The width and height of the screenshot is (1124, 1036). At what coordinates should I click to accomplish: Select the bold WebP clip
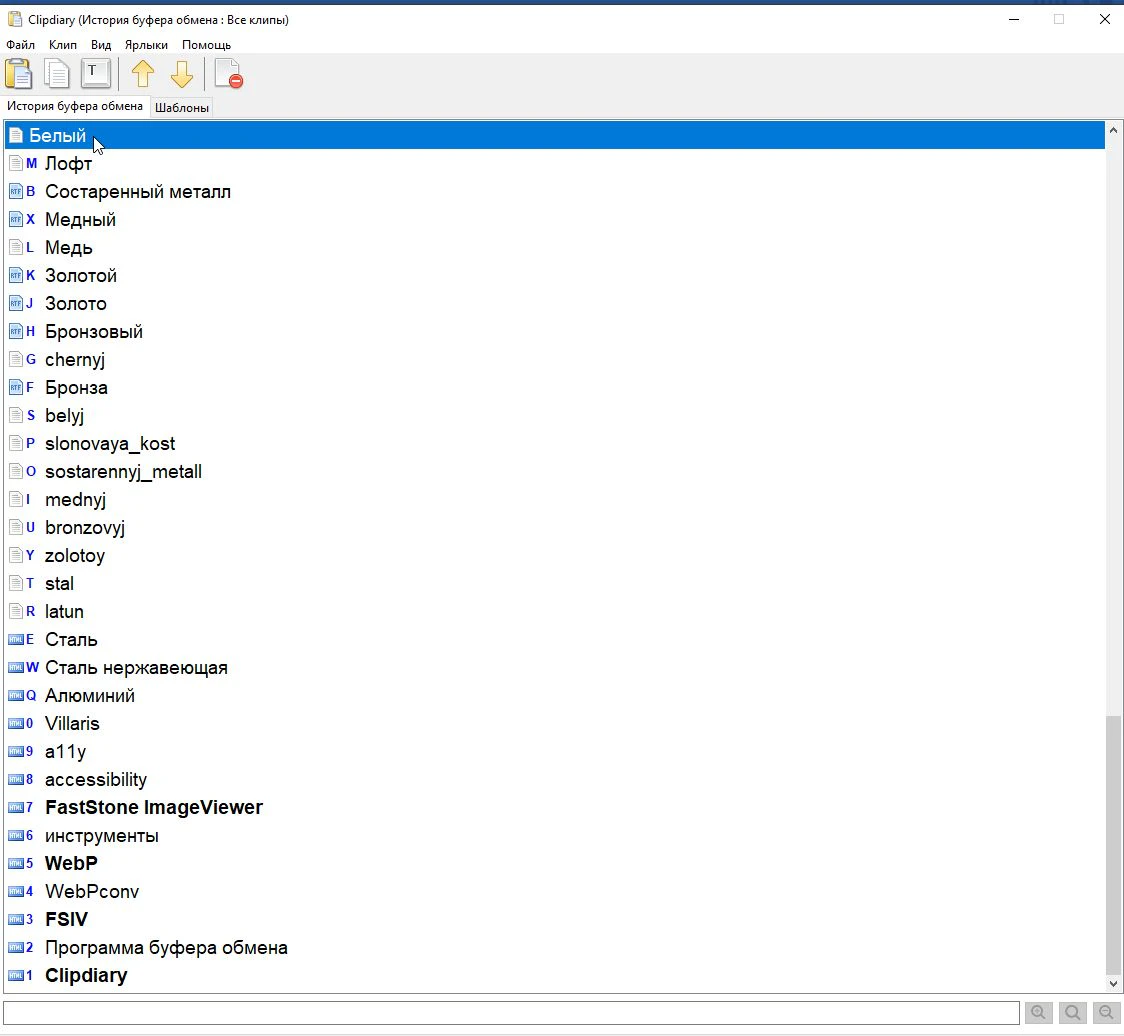(x=555, y=863)
